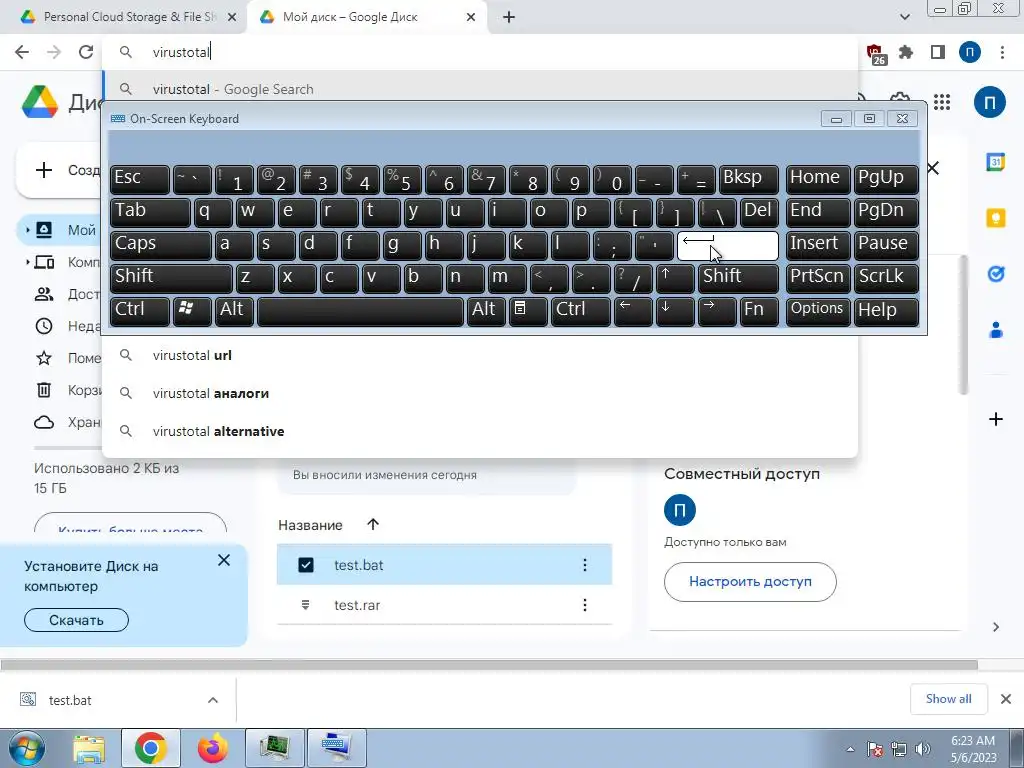Open more actions for test.bat
The width and height of the screenshot is (1024, 768).
click(584, 565)
